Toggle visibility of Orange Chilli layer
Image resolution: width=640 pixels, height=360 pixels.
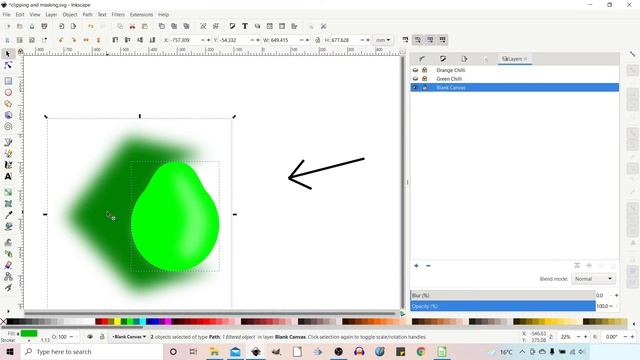pos(416,70)
